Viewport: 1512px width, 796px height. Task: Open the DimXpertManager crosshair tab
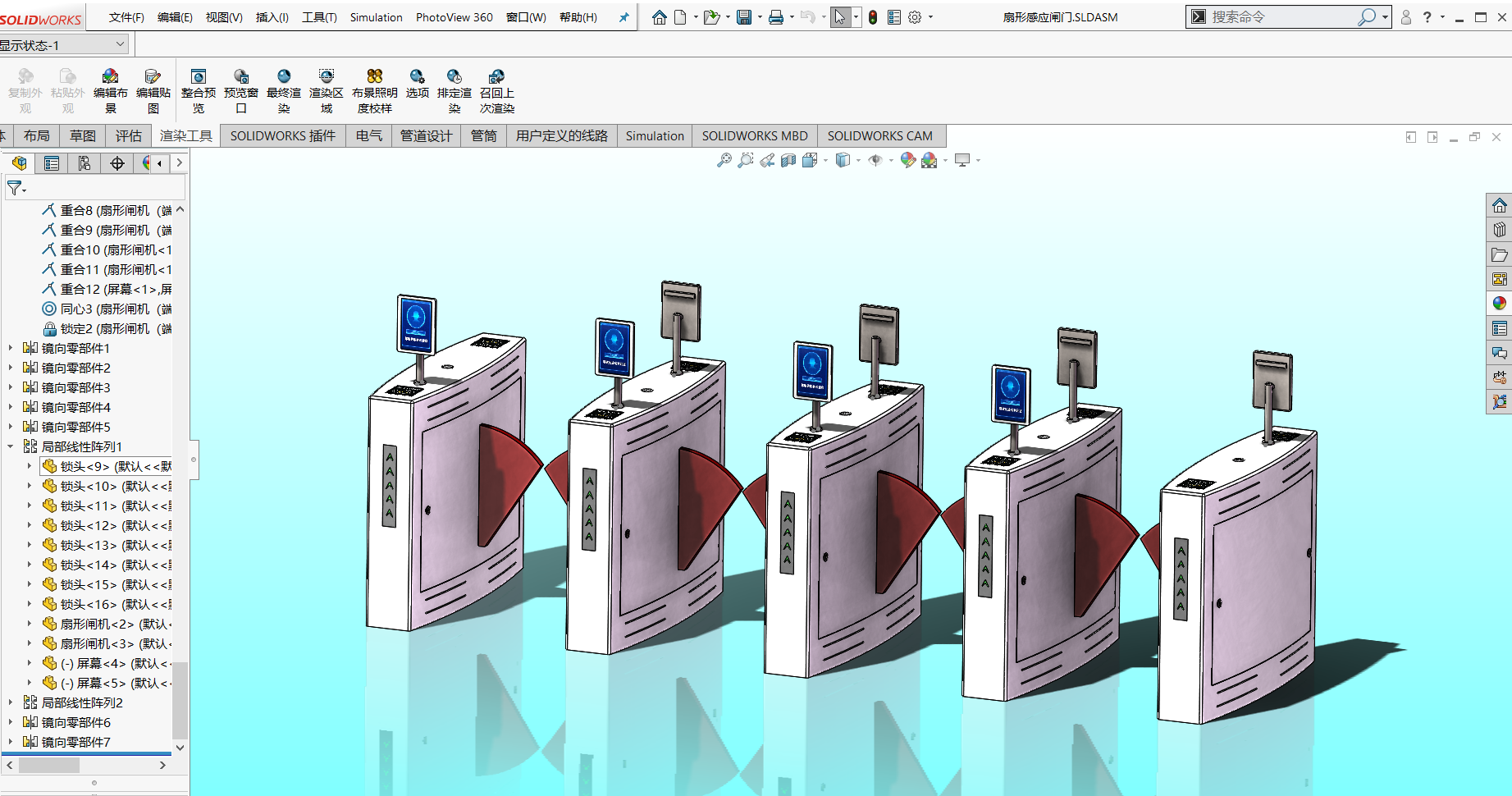(117, 163)
